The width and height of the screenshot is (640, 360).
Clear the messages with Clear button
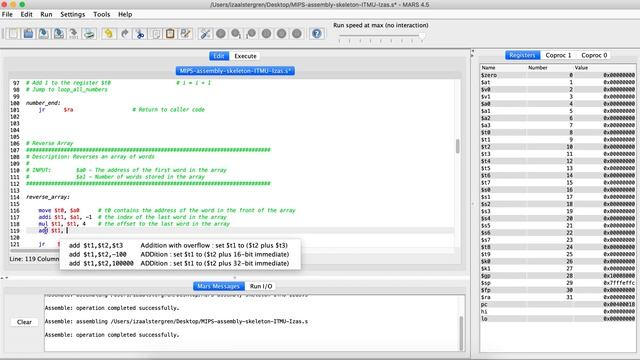point(24,322)
